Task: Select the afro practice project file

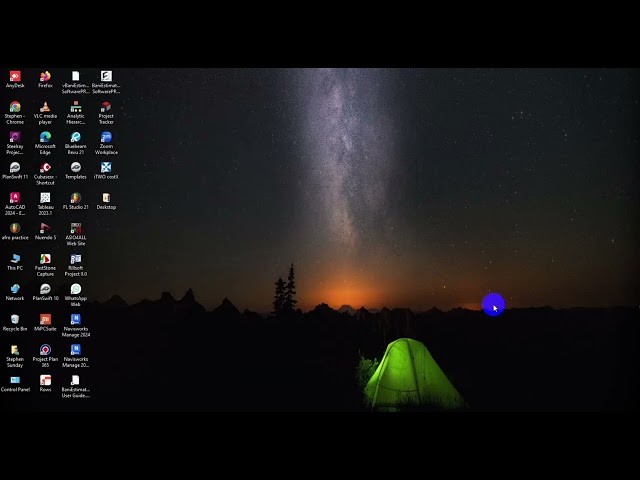Action: coord(15,229)
